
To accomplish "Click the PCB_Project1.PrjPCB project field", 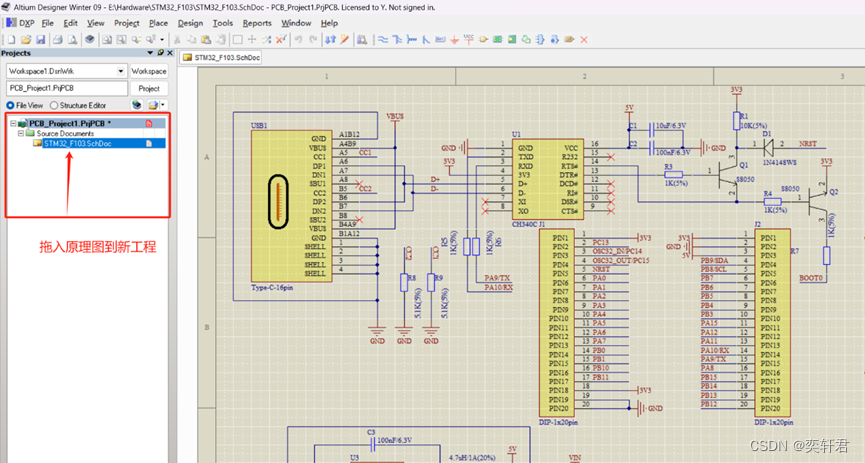I will point(67,88).
